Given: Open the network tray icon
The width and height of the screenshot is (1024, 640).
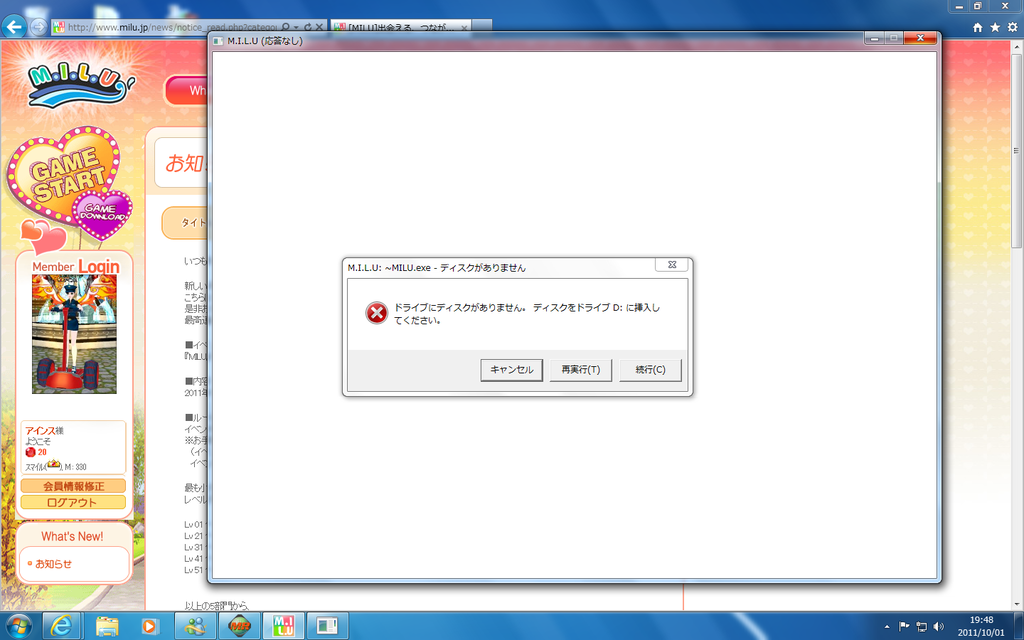Looking at the screenshot, I should coord(921,627).
